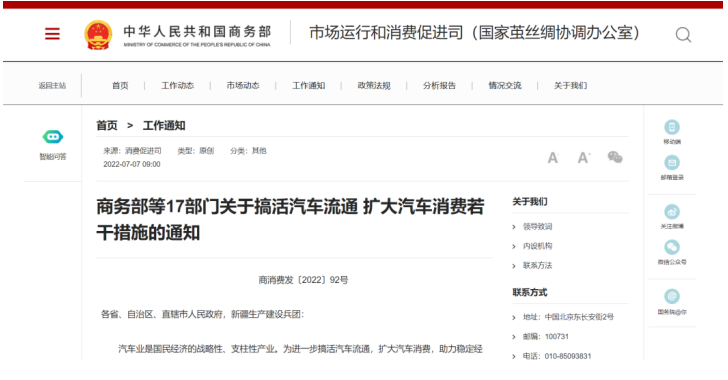Go to 工作动态 nav tab

point(177,85)
